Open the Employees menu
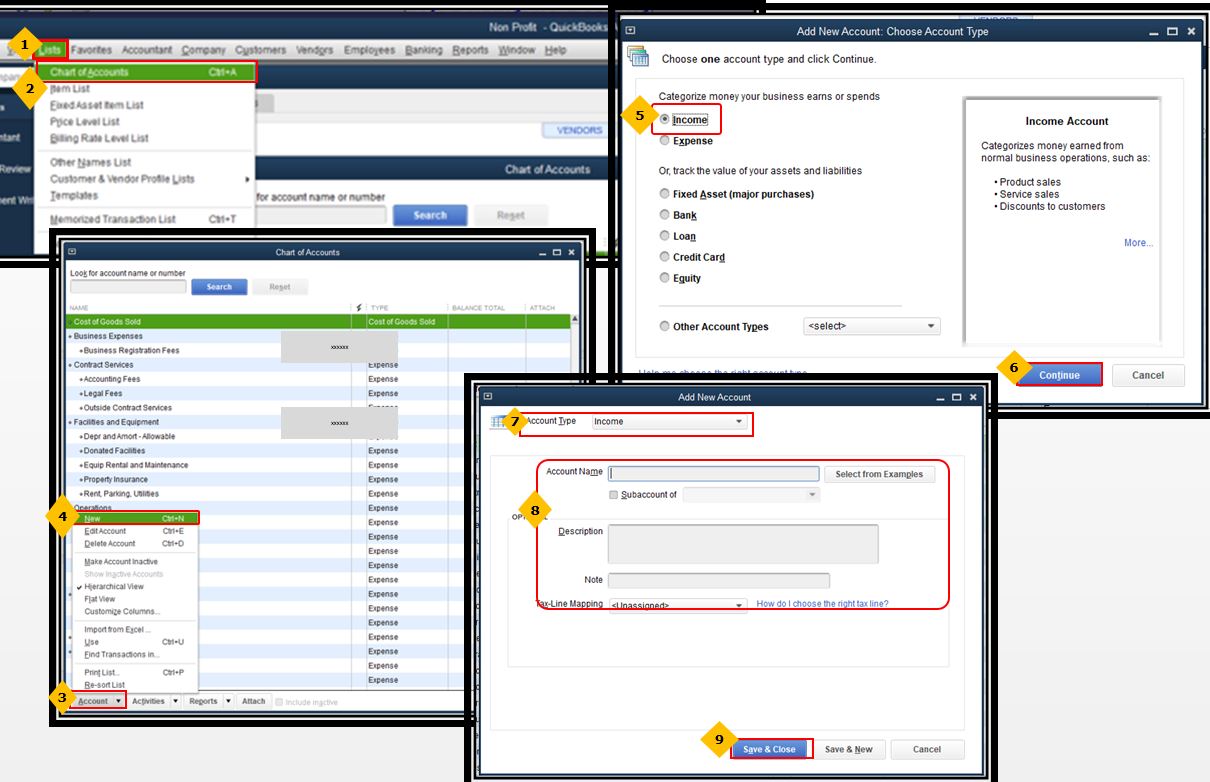Screen dimensions: 1210x782 pos(369,50)
